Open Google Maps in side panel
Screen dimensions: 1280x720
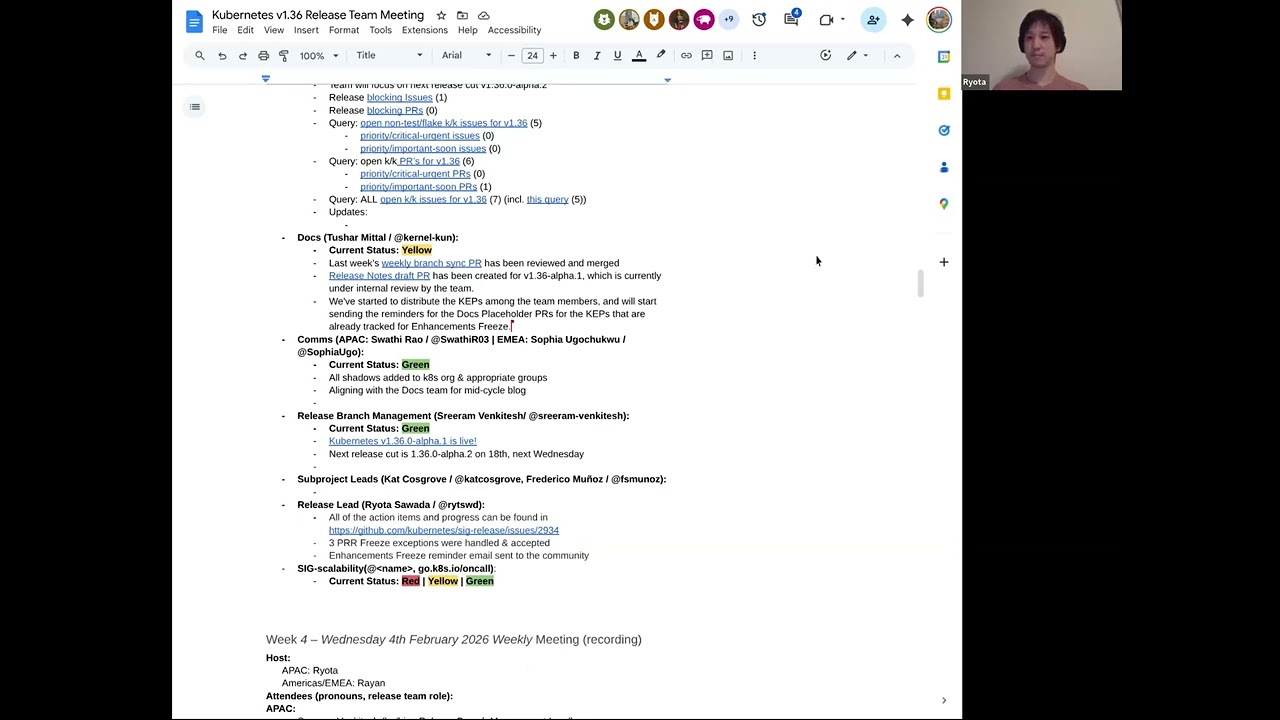[x=944, y=204]
